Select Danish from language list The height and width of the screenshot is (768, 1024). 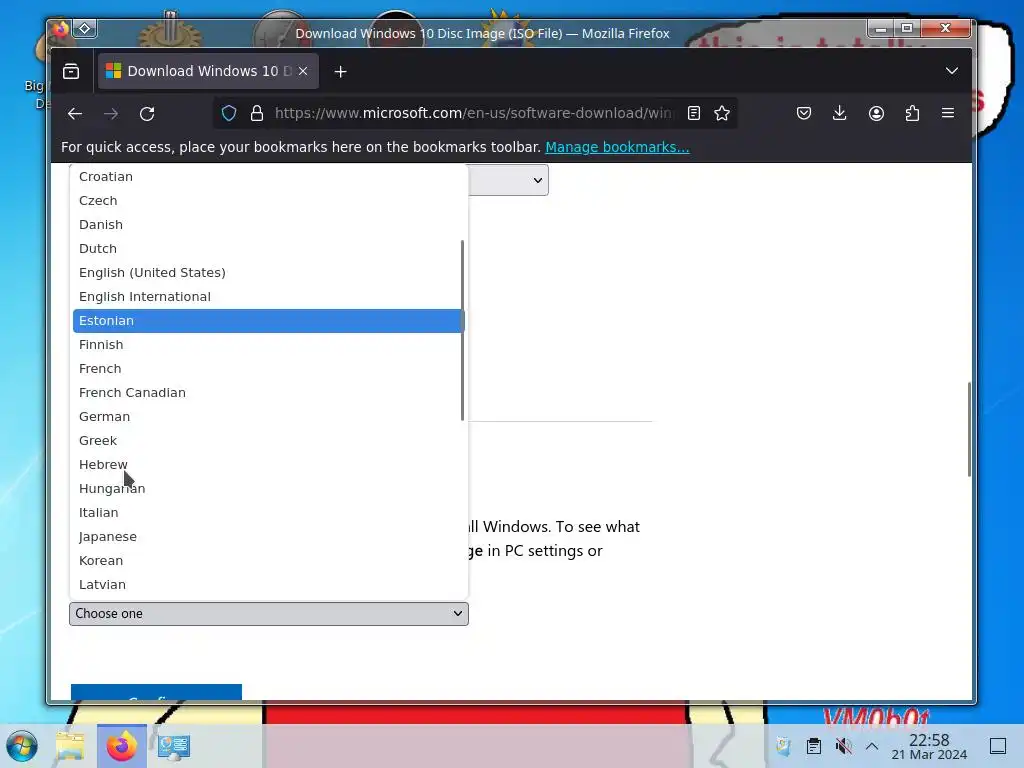268,225
